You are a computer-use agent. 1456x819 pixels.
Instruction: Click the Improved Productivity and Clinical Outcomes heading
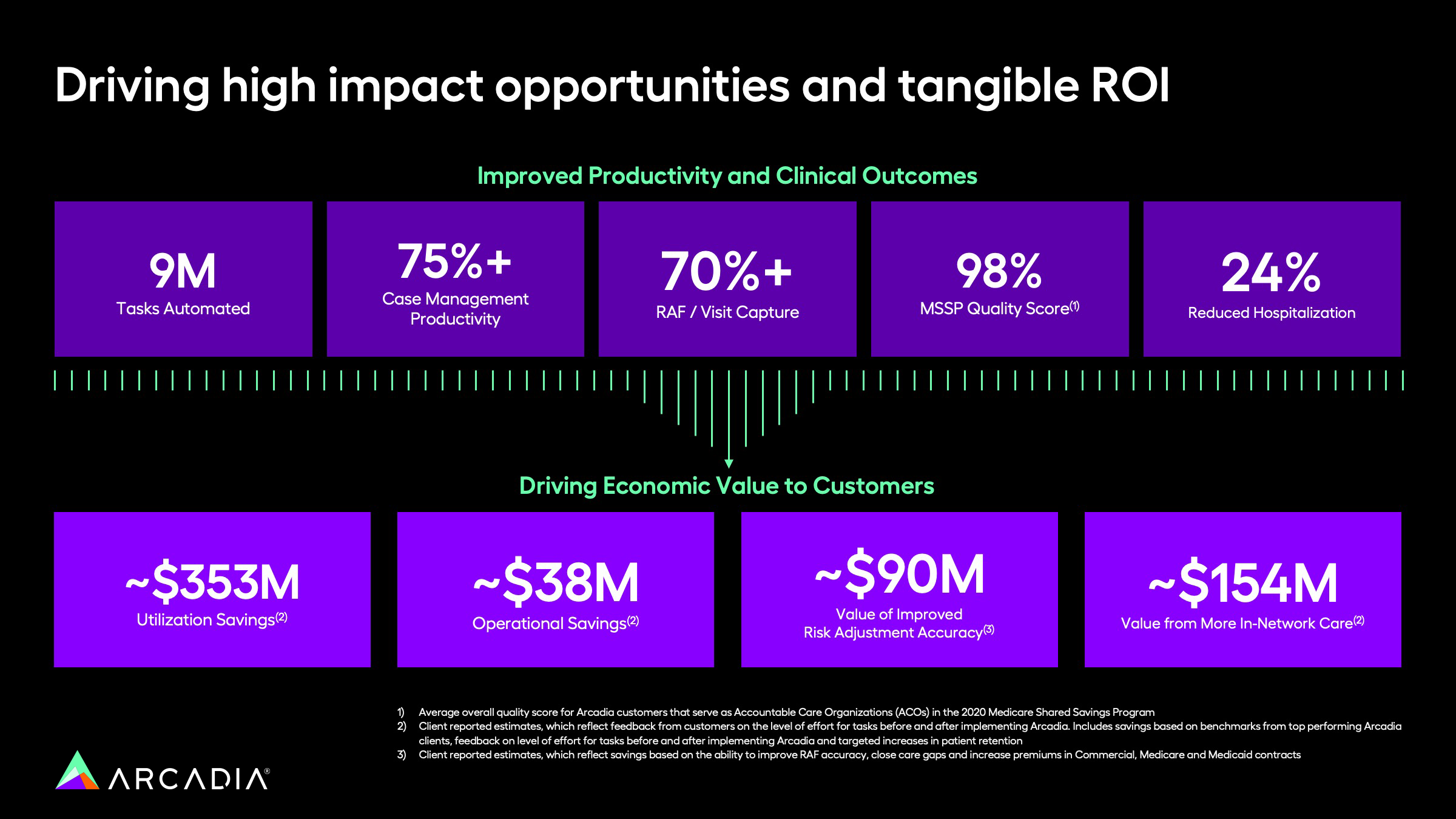click(727, 176)
